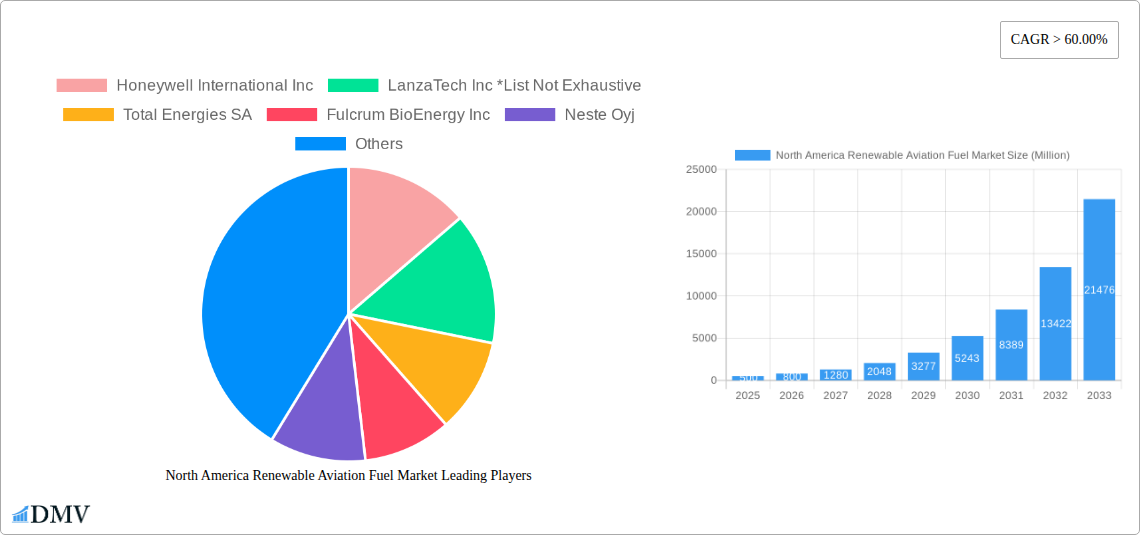Click the LanzaTech Inc green legend swatch
This screenshot has height=535, width=1140.
[353, 86]
